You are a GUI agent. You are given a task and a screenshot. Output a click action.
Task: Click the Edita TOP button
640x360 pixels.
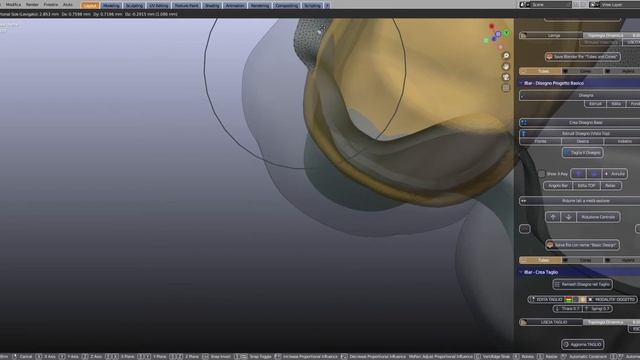(586, 186)
